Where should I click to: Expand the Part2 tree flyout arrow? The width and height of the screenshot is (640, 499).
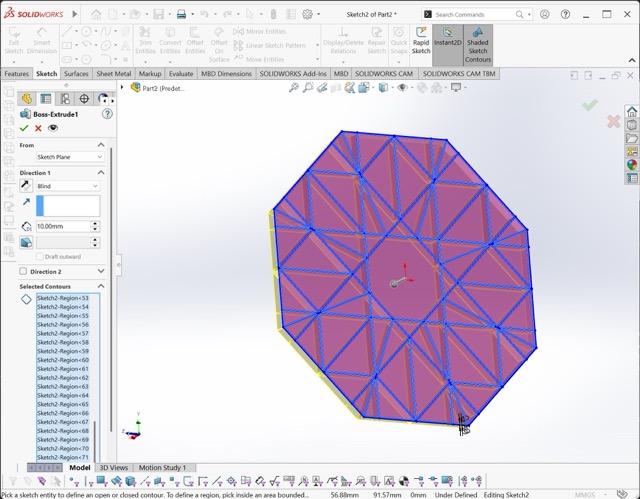point(122,87)
